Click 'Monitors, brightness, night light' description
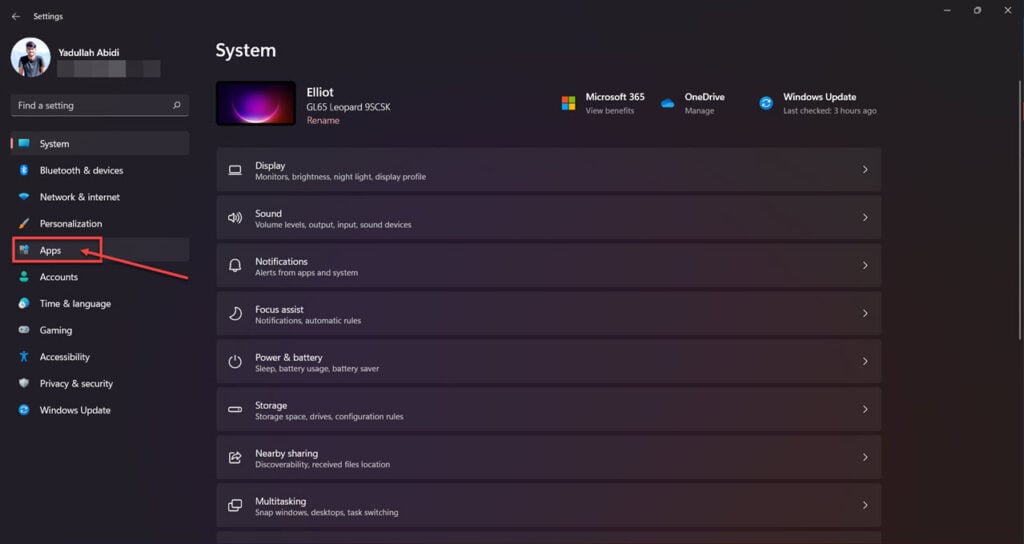 tap(340, 177)
